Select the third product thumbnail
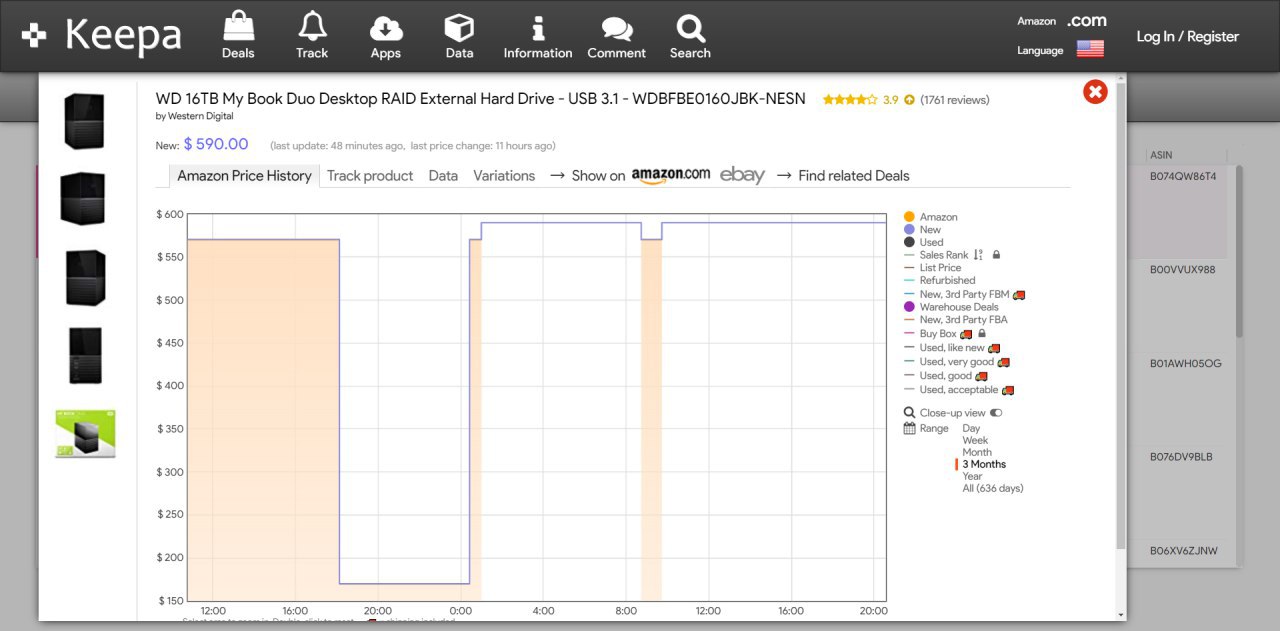Image resolution: width=1280 pixels, height=631 pixels. [85, 277]
